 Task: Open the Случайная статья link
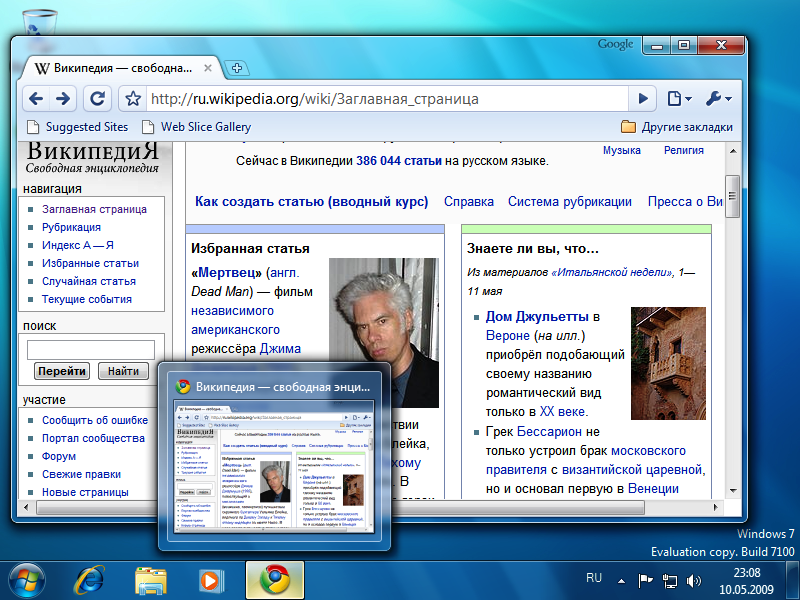pyautogui.click(x=89, y=281)
